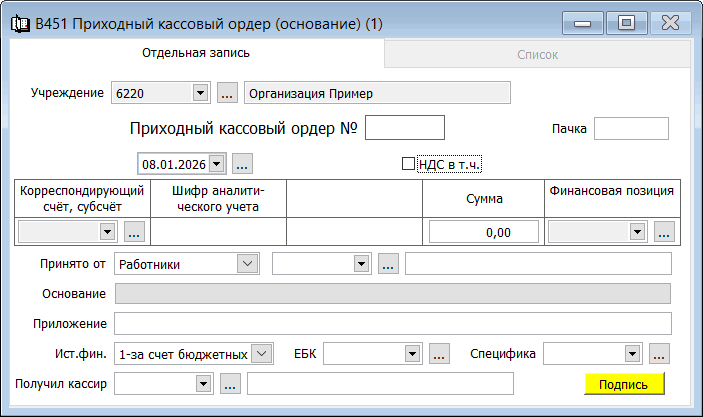
Task: Enable the НДС в т.ч. checkbox
Action: [x=408, y=164]
